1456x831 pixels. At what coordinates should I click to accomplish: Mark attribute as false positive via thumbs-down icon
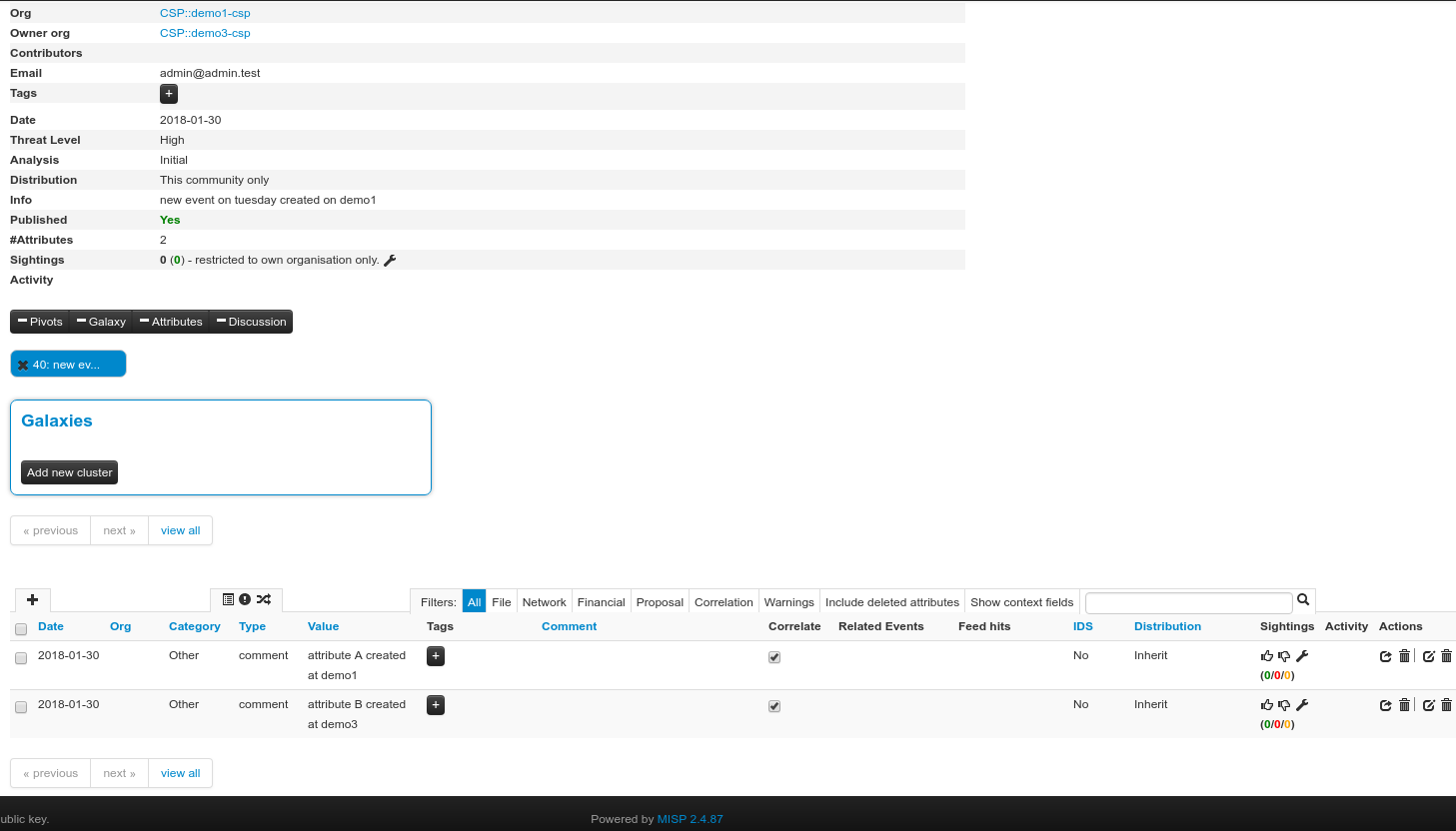(x=1284, y=656)
